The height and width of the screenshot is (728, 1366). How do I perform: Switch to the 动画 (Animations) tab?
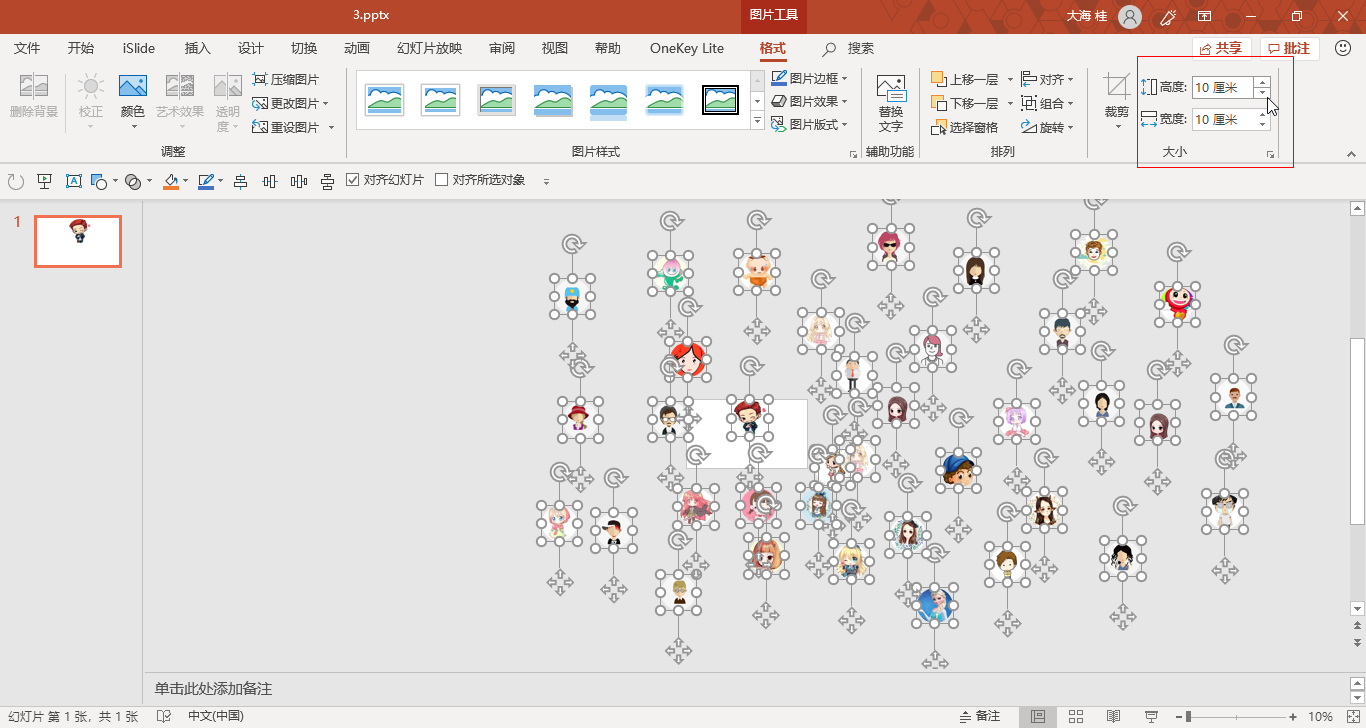[357, 48]
